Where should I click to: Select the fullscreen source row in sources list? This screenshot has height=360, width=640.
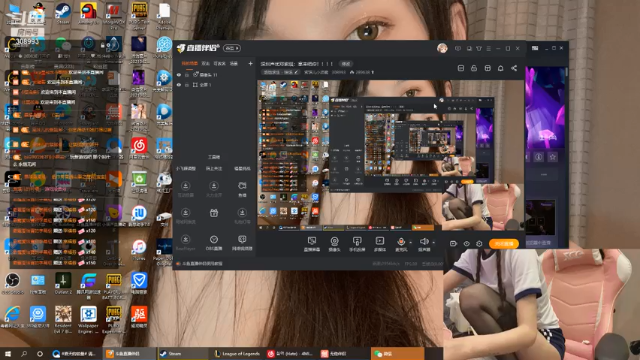(x=214, y=85)
